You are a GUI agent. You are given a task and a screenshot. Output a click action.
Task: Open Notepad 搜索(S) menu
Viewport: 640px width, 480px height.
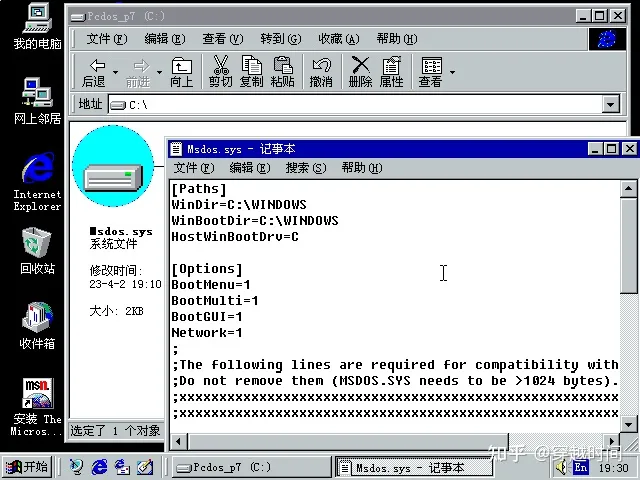[x=306, y=168]
